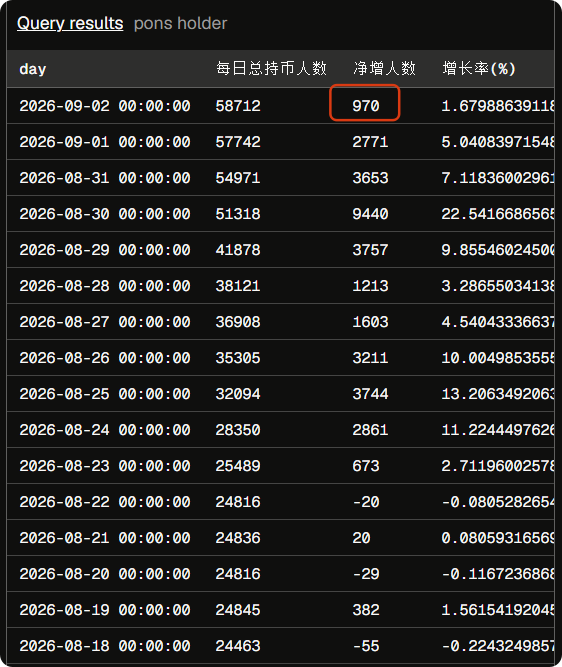Click net increase value 382

[x=365, y=610]
